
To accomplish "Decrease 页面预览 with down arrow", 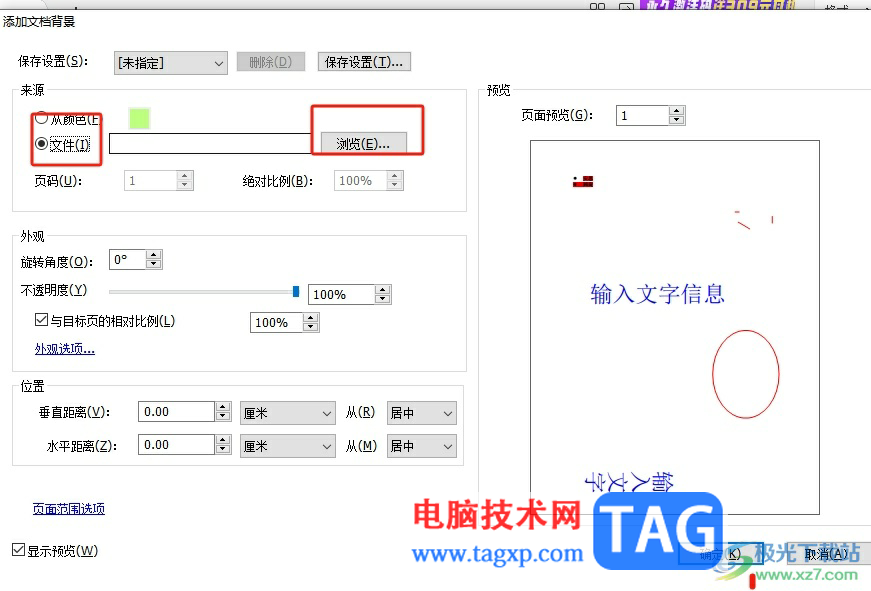I will coord(677,121).
